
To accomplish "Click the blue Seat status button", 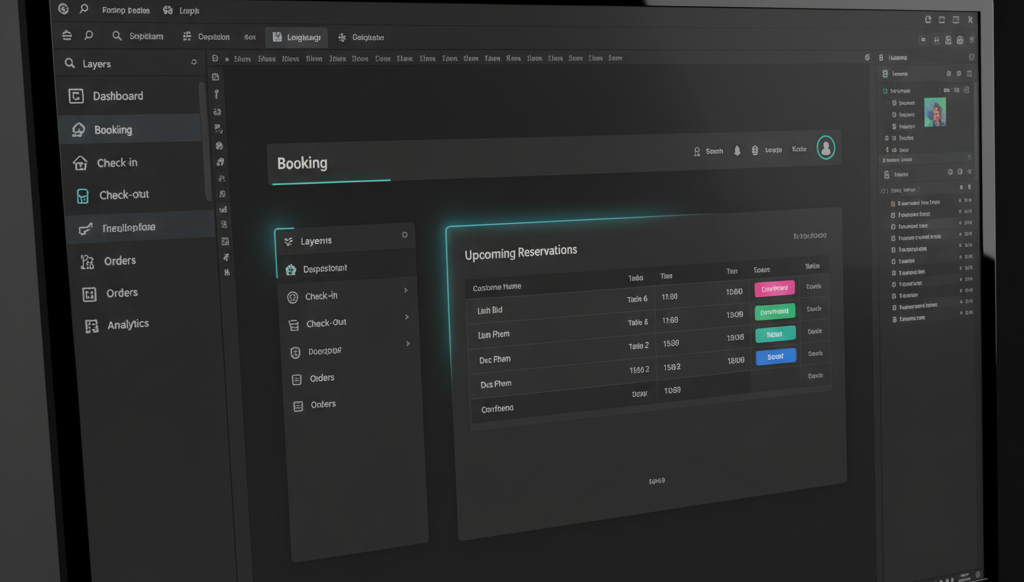I will coord(776,356).
